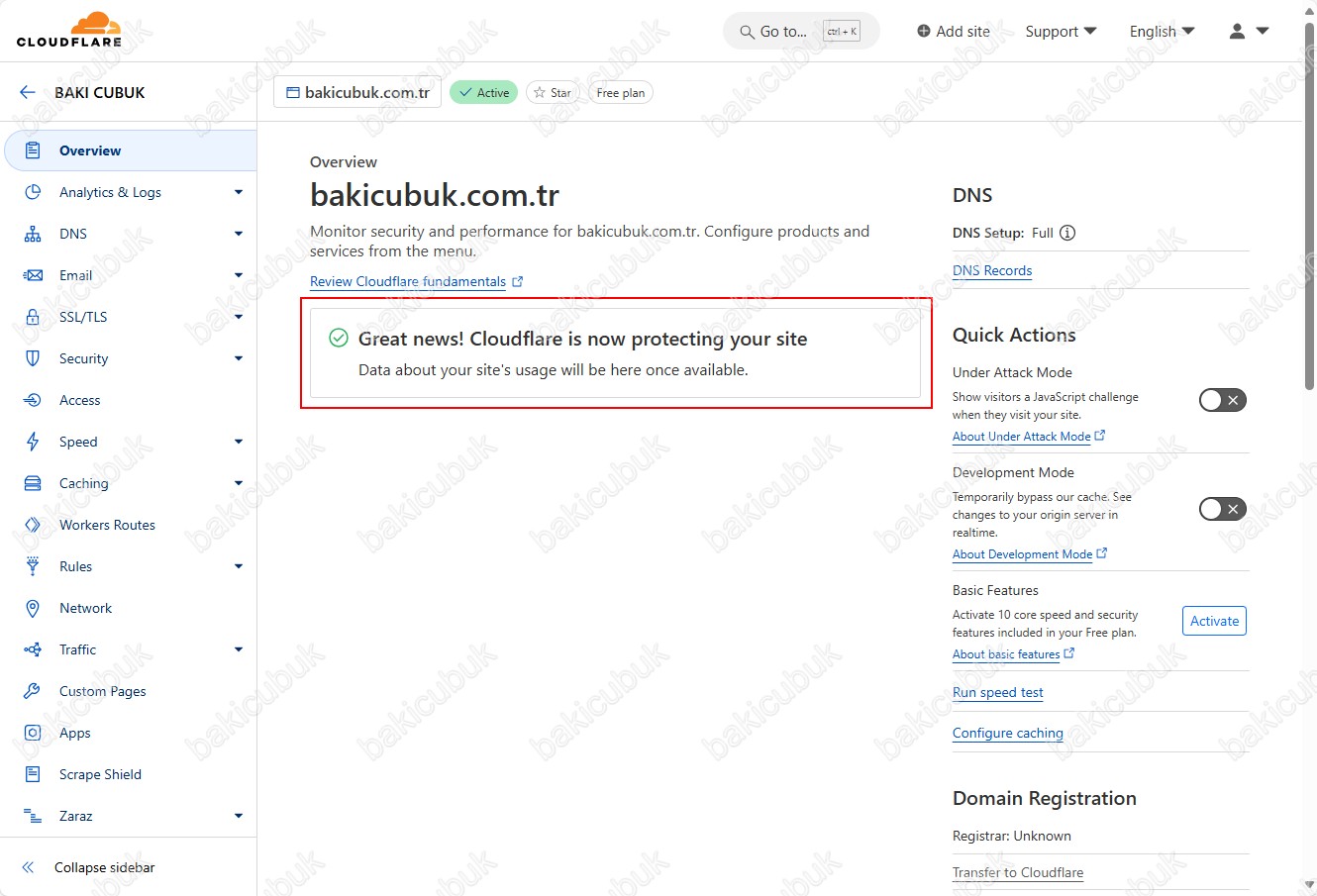Screen dimensions: 1317x896
Task: Click the Cloudflare logo
Action: tap(69, 30)
